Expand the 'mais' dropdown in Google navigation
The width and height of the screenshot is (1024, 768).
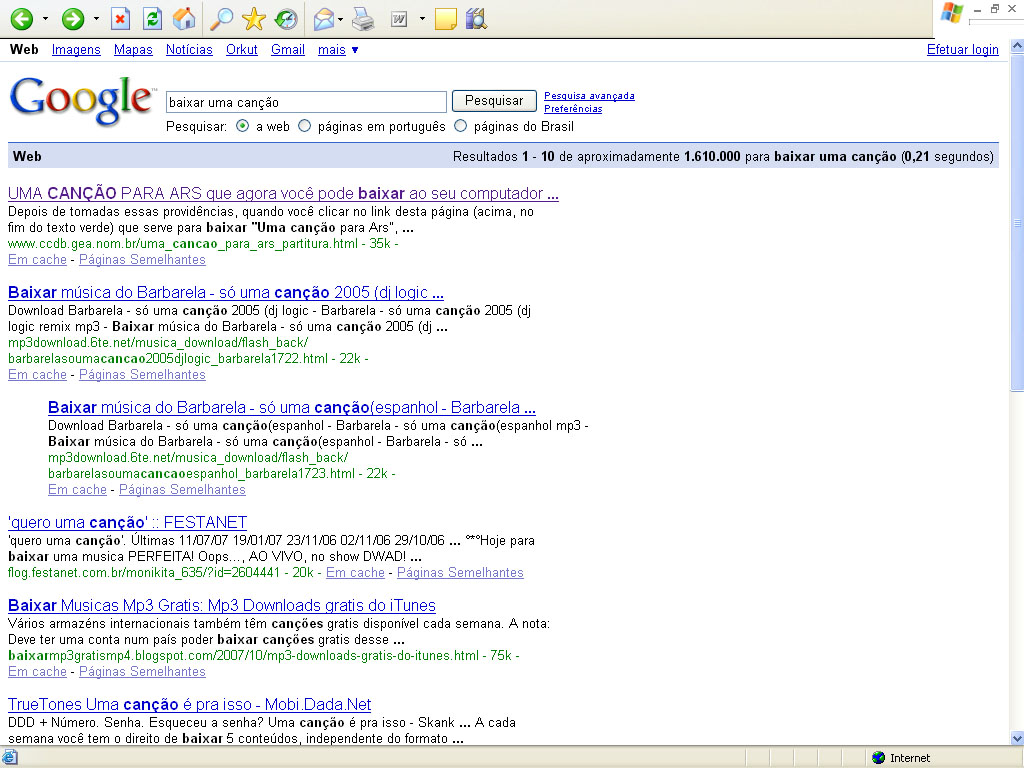[x=338, y=49]
